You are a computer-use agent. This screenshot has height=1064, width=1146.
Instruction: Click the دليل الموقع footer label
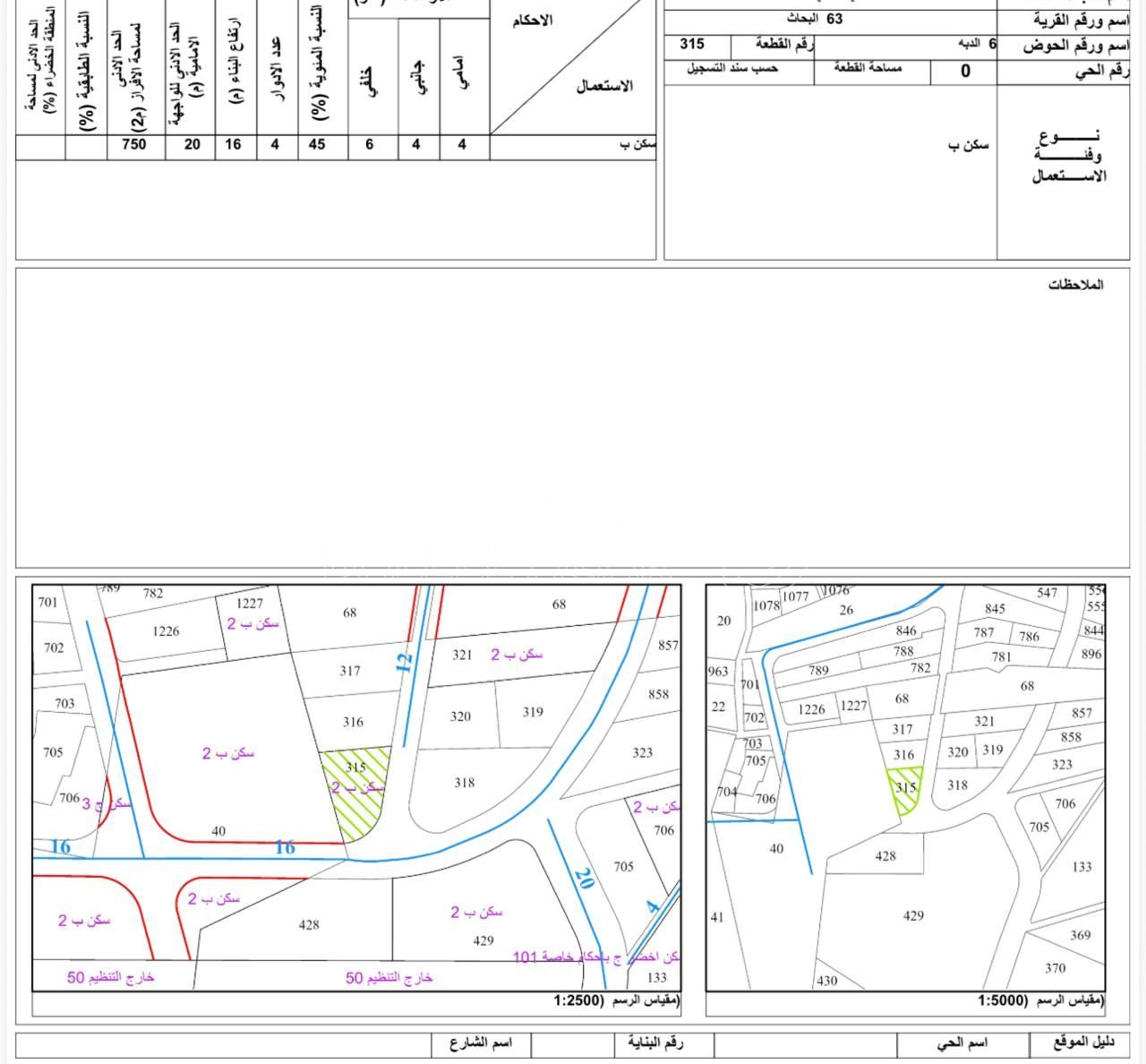click(x=1084, y=1043)
